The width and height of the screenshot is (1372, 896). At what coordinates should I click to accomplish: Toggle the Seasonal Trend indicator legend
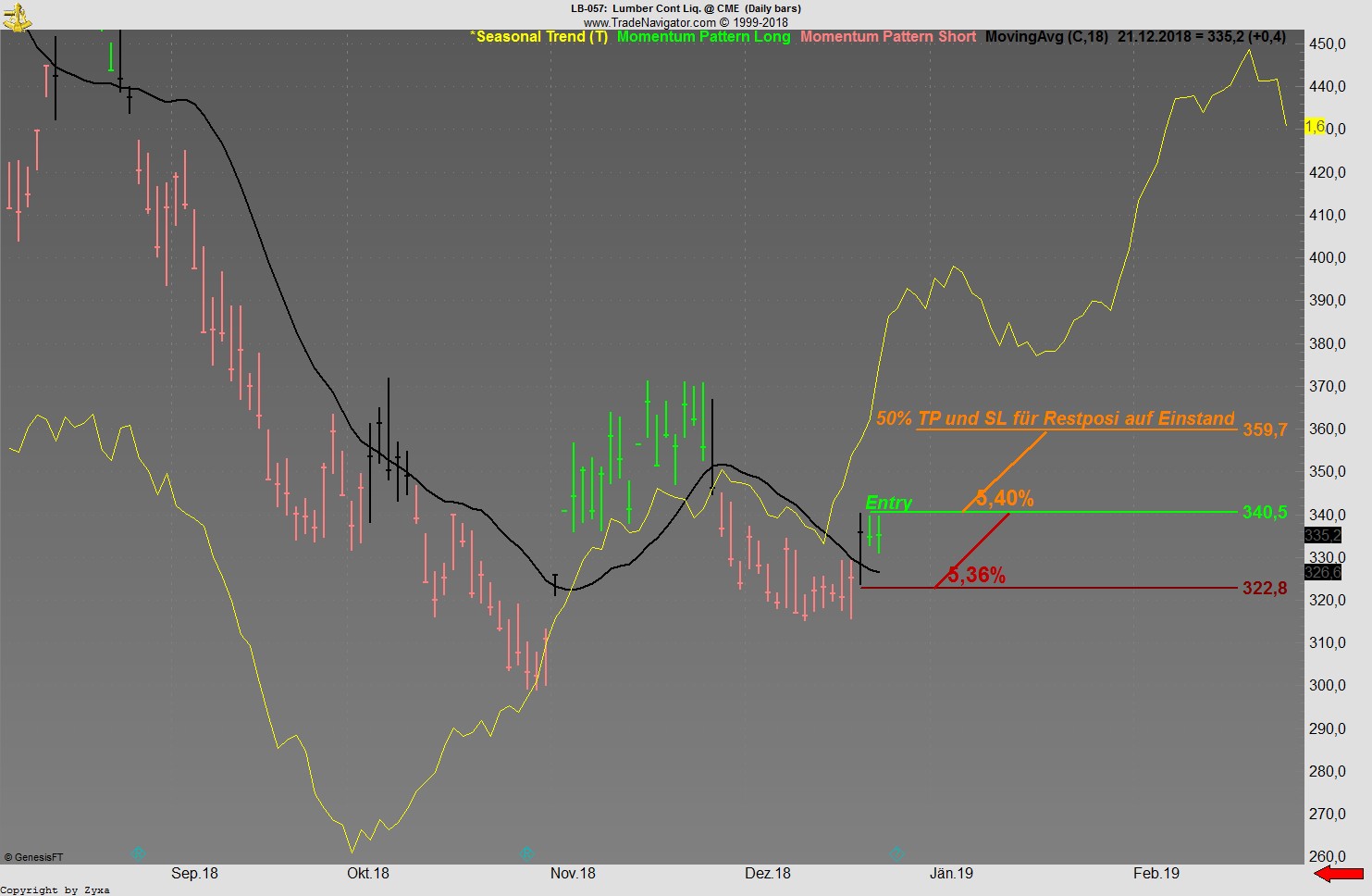pos(540,37)
